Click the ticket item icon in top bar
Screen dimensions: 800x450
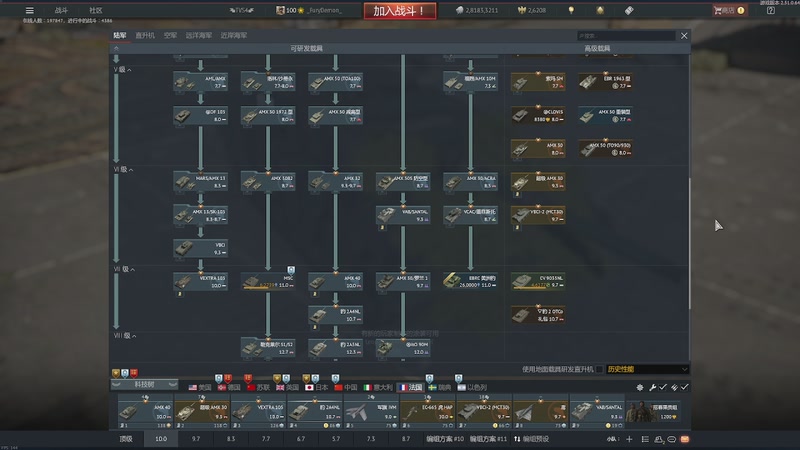[629, 10]
